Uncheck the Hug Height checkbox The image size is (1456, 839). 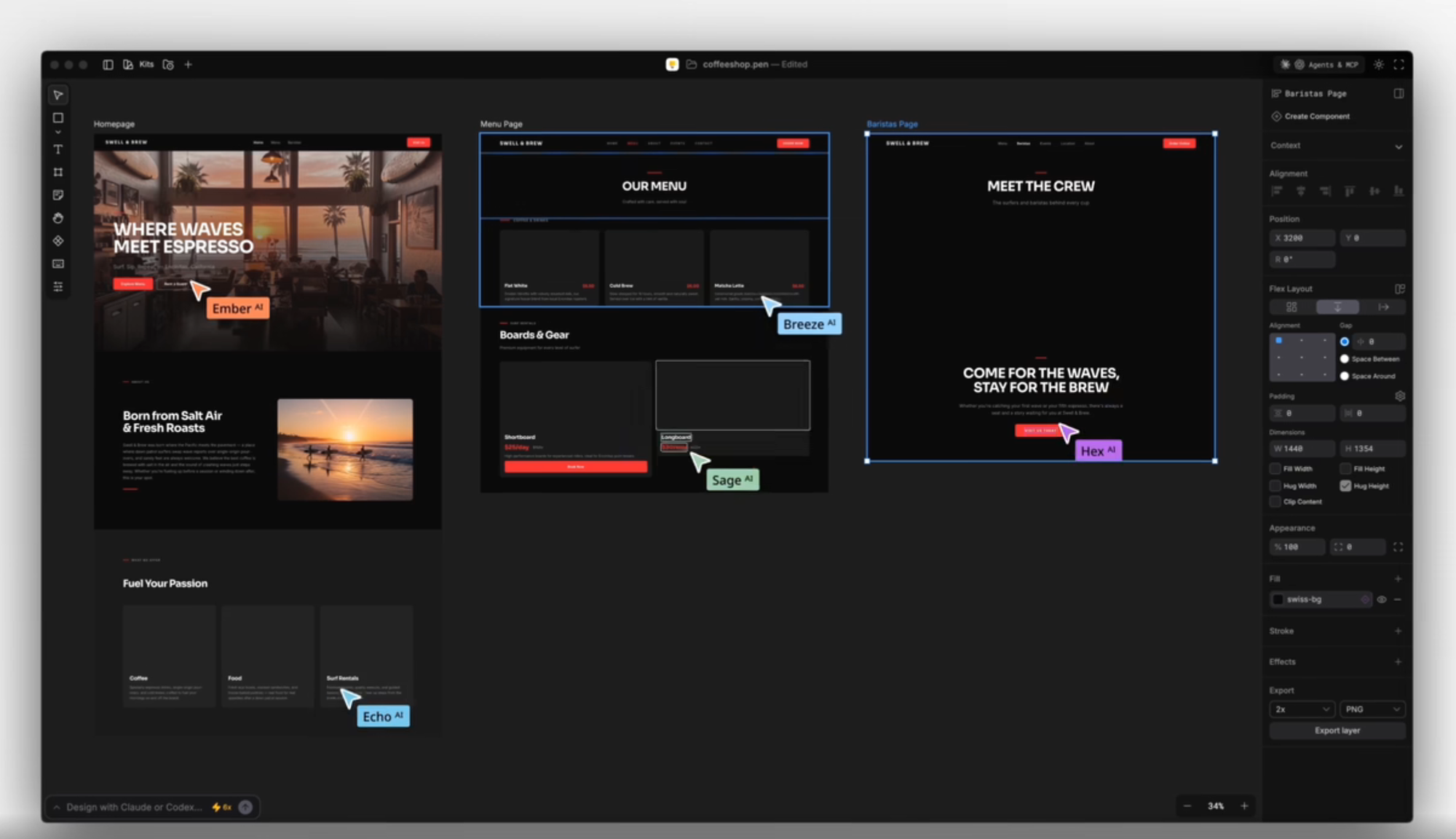click(x=1345, y=486)
